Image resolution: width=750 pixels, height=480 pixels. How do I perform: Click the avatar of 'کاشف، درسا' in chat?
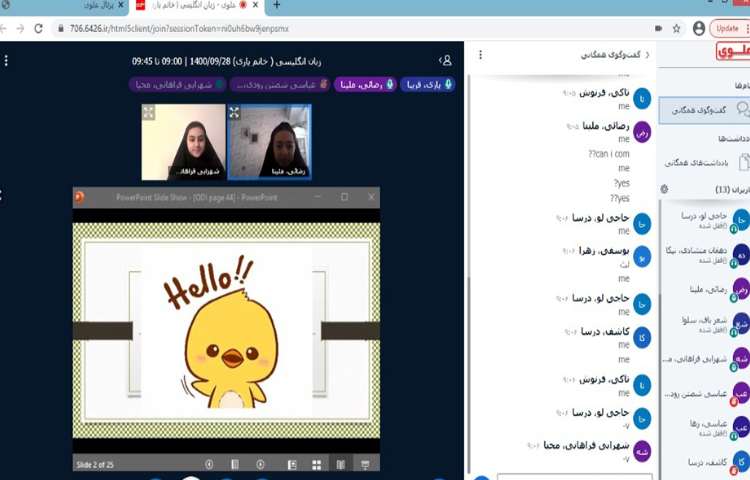pos(642,338)
